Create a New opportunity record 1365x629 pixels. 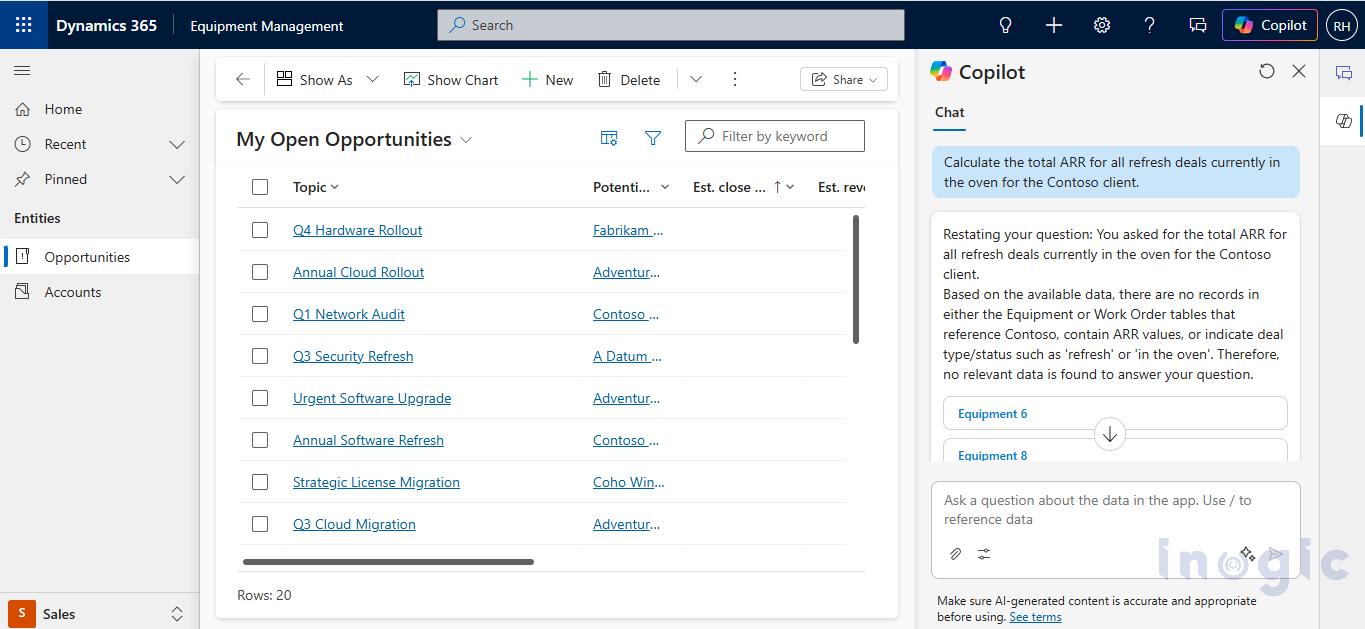(x=547, y=80)
